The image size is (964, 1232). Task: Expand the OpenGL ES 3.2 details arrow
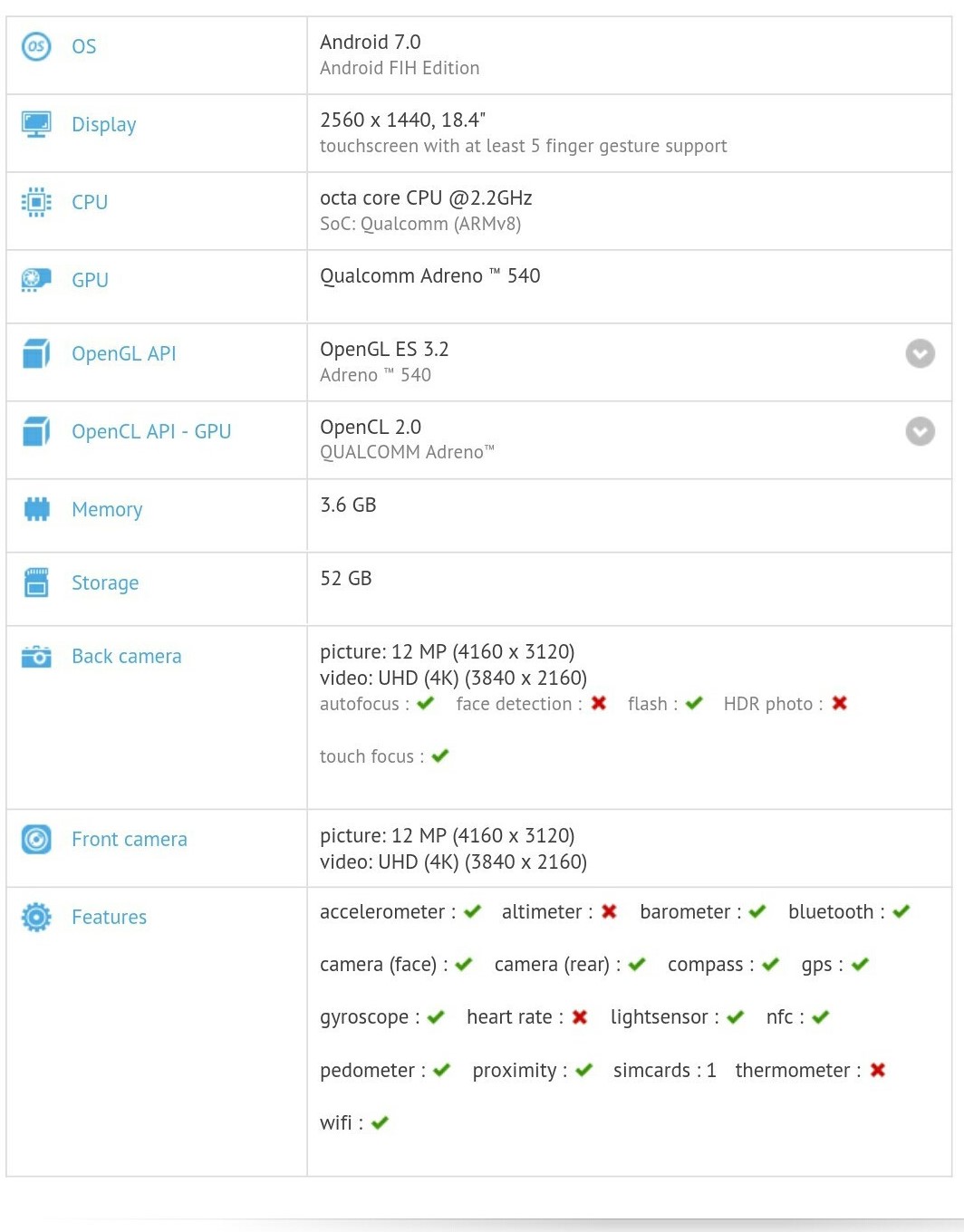pyautogui.click(x=920, y=353)
